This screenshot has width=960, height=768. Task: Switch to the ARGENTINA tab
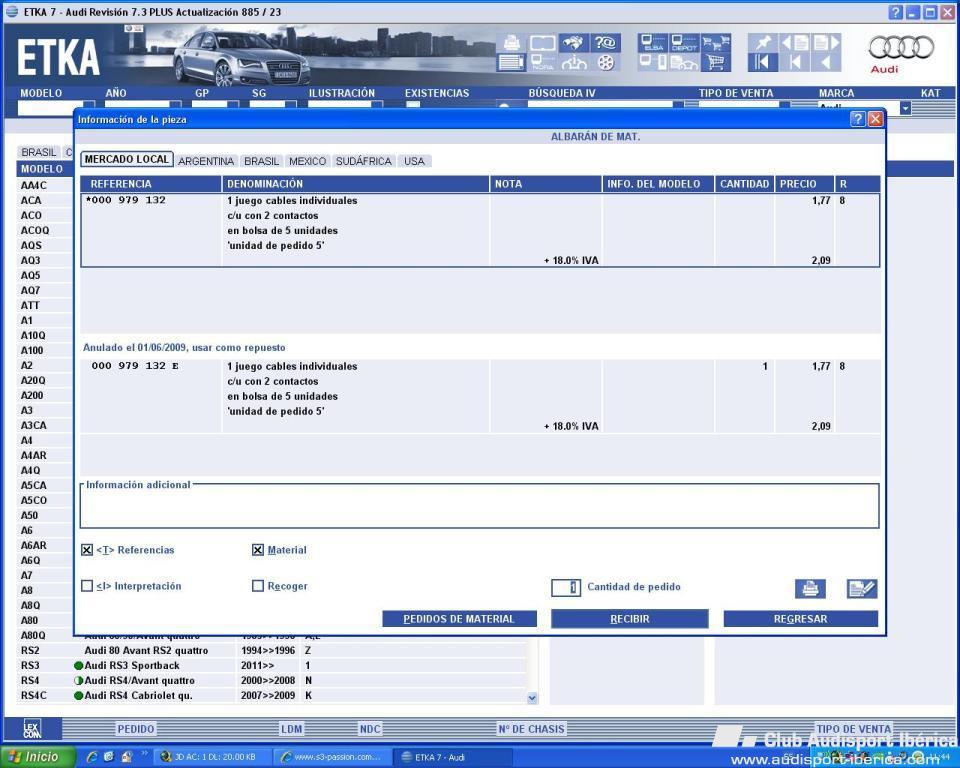(x=206, y=161)
